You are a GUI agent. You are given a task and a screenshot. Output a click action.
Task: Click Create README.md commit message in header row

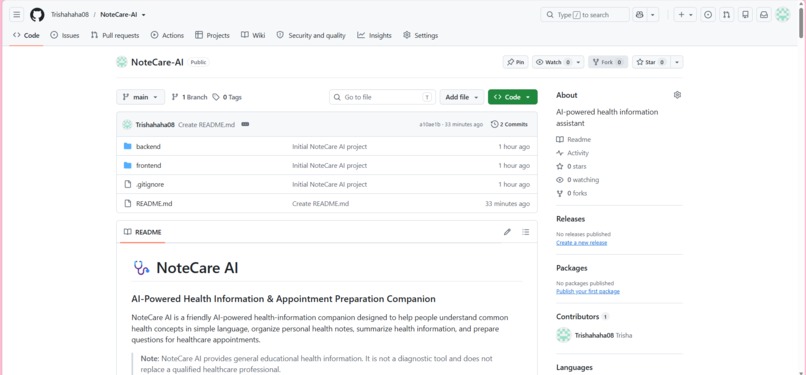(207, 124)
